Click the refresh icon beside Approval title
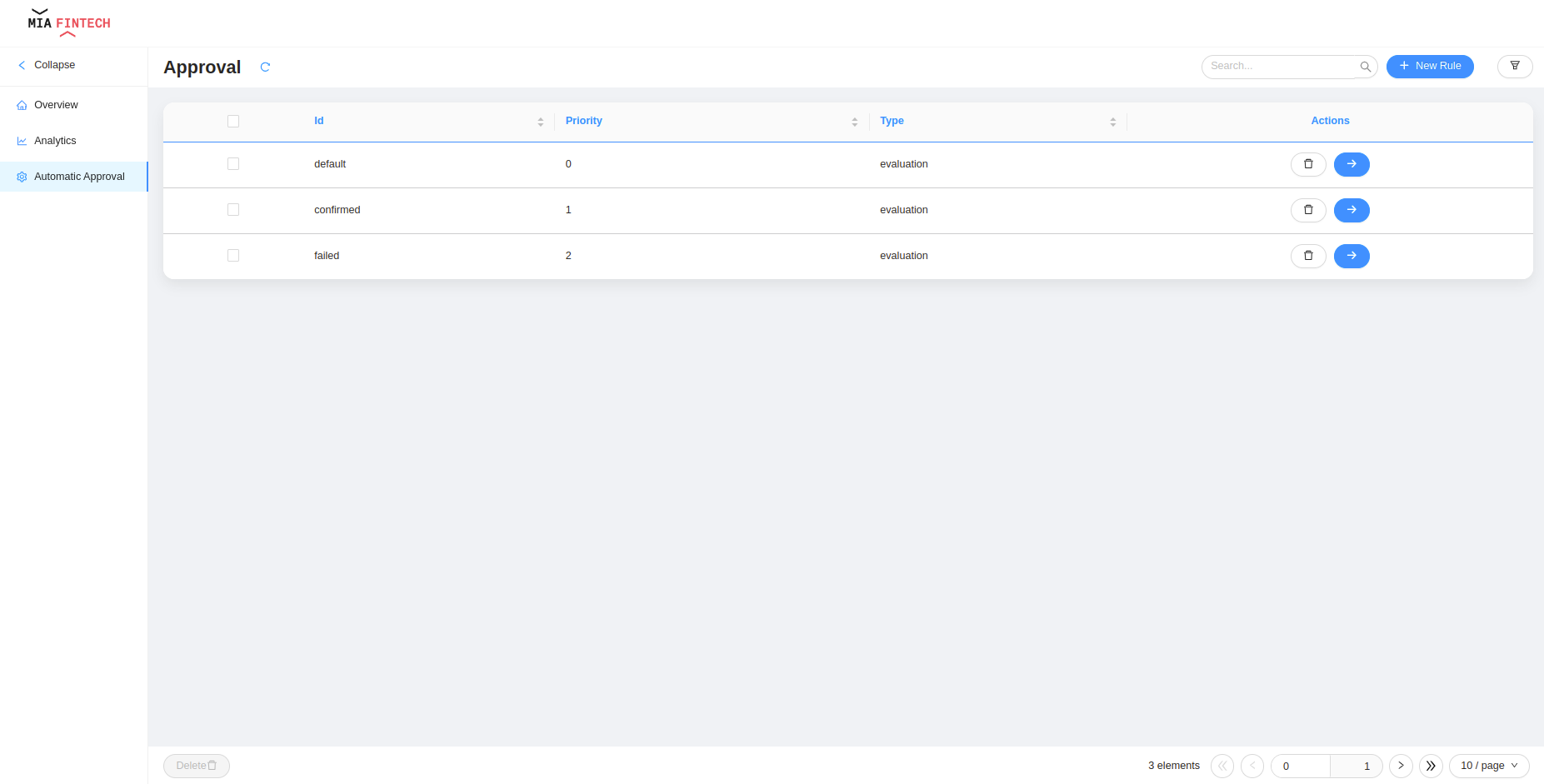1544x784 pixels. point(265,67)
